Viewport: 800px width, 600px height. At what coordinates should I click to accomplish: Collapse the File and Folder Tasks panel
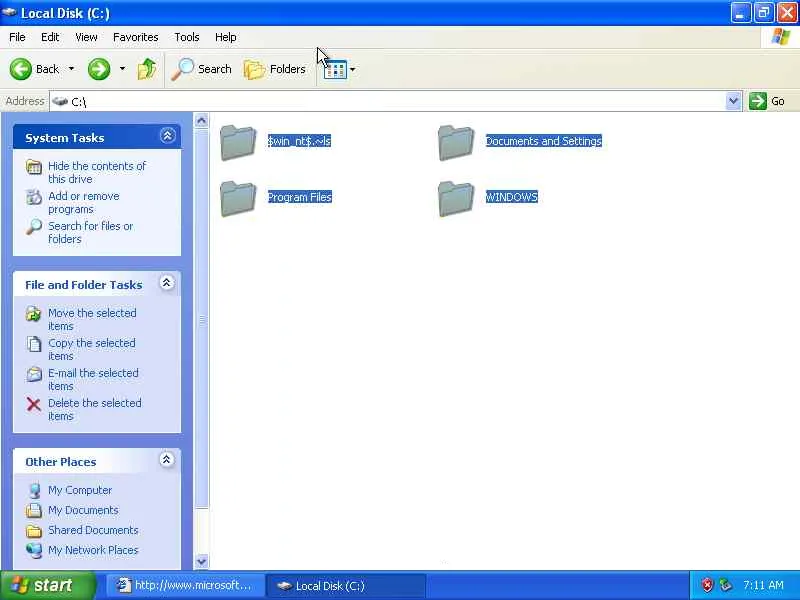click(x=166, y=283)
